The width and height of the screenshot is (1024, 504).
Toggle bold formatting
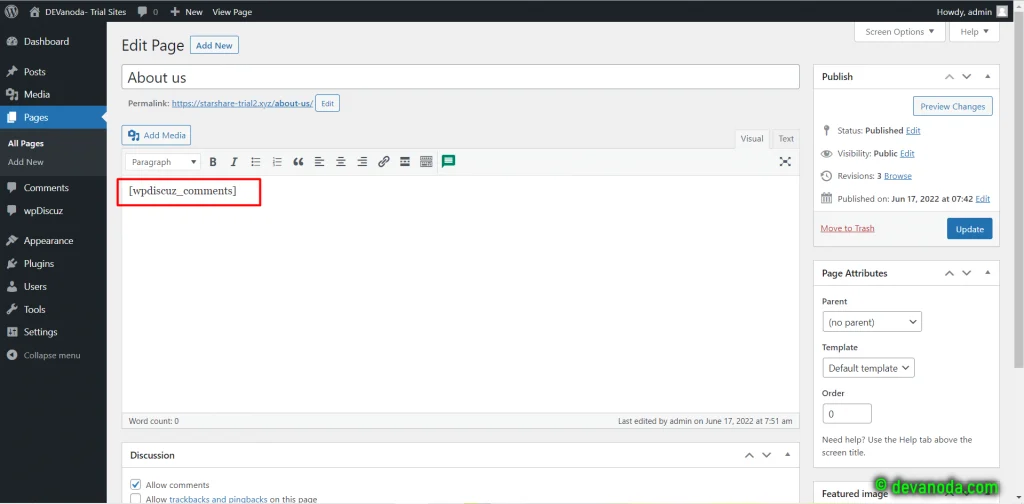212,162
